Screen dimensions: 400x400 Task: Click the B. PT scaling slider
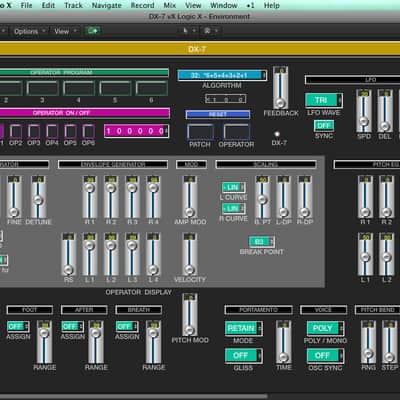tap(262, 197)
